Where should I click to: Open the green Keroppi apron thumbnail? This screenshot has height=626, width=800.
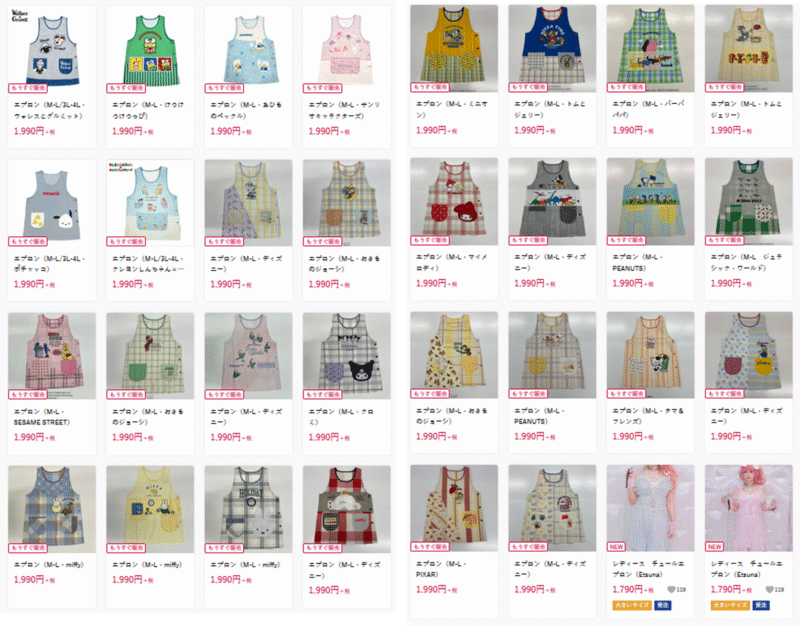pyautogui.click(x=150, y=49)
